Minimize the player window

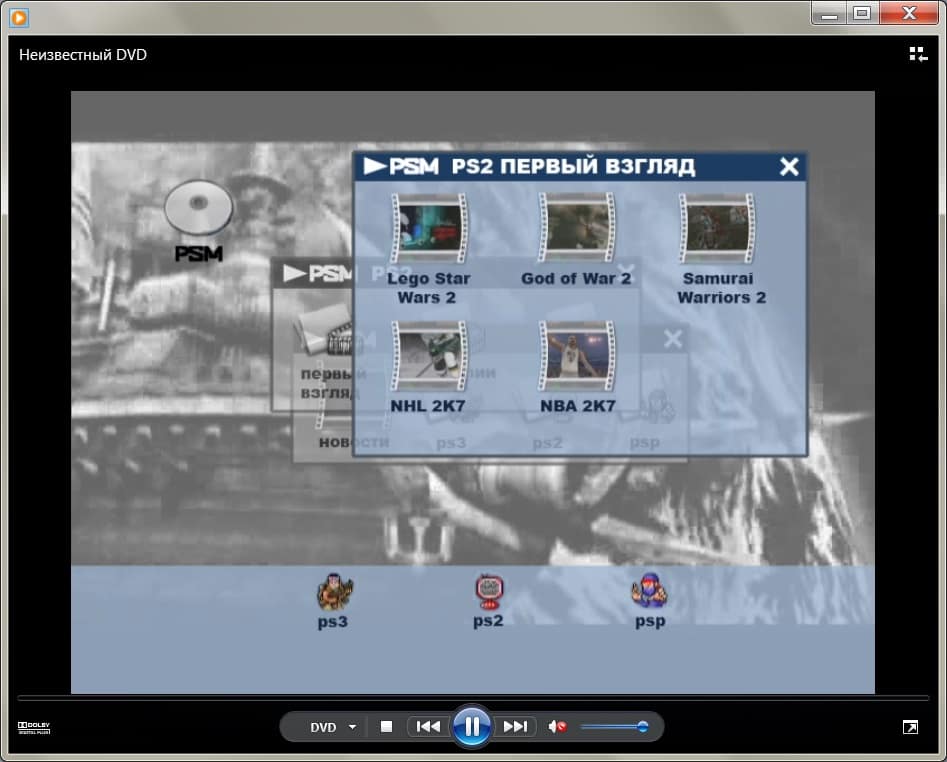[829, 13]
